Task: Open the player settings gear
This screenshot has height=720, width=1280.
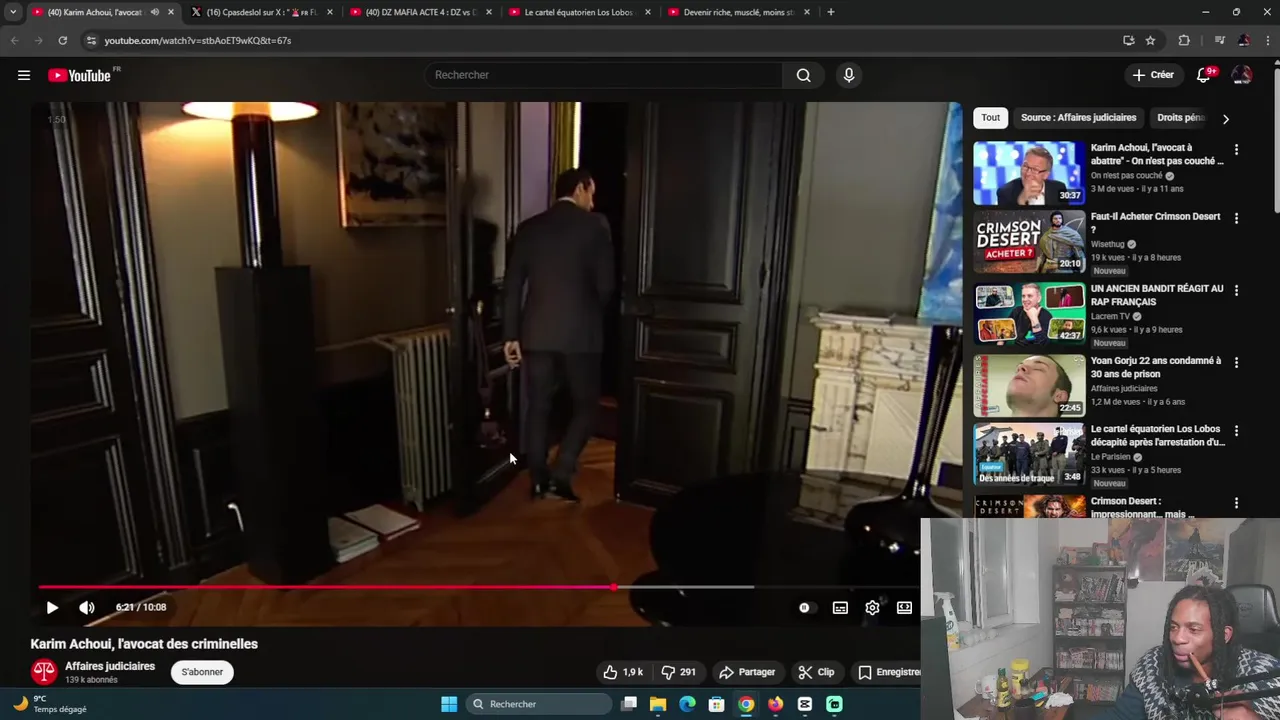Action: click(872, 607)
